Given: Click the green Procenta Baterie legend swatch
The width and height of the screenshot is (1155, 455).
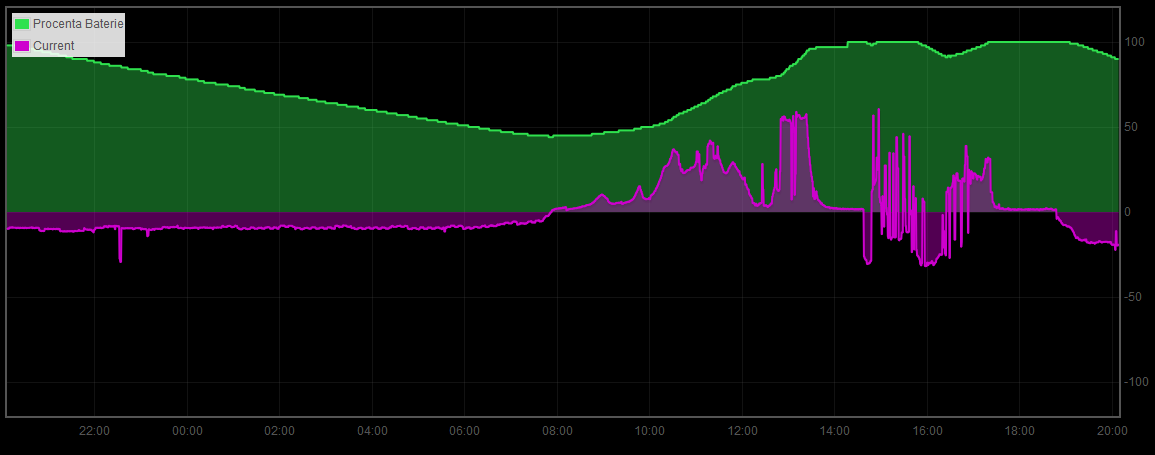Looking at the screenshot, I should [22, 23].
